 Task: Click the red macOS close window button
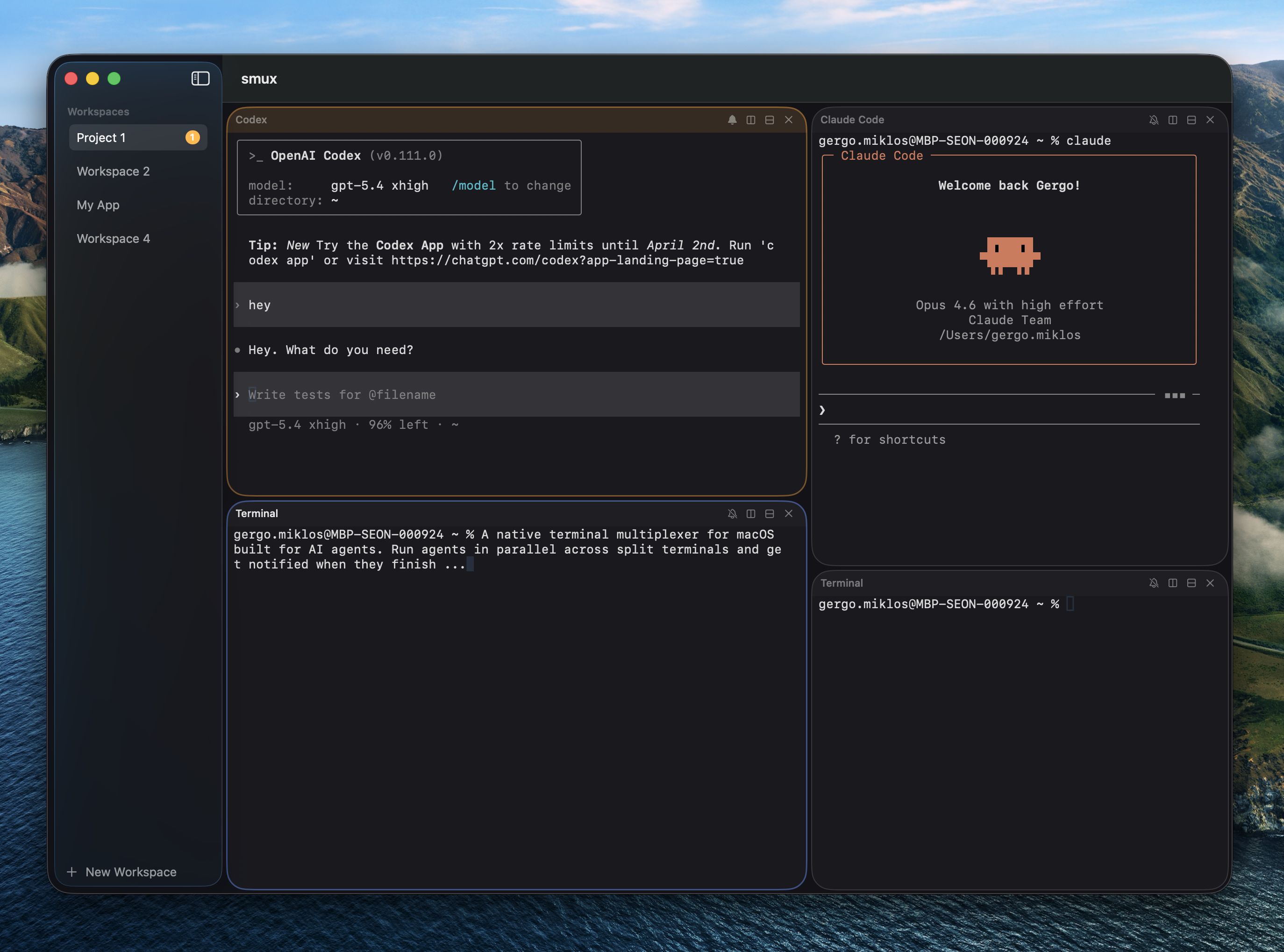click(71, 78)
